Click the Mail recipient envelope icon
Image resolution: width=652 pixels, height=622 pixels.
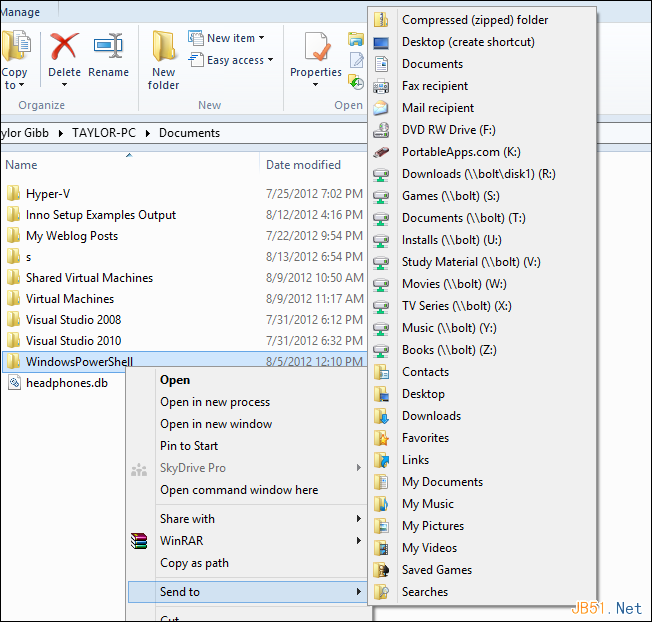coord(381,108)
